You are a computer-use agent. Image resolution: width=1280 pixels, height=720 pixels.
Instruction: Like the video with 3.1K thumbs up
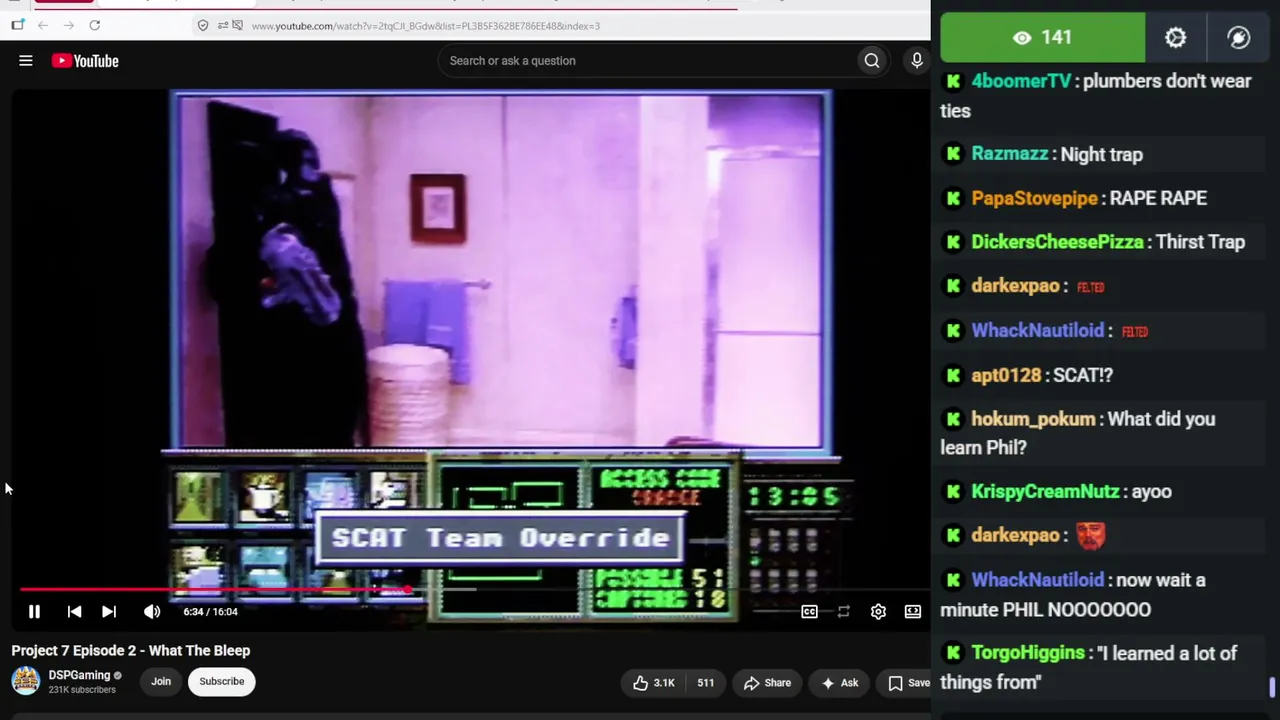(654, 683)
